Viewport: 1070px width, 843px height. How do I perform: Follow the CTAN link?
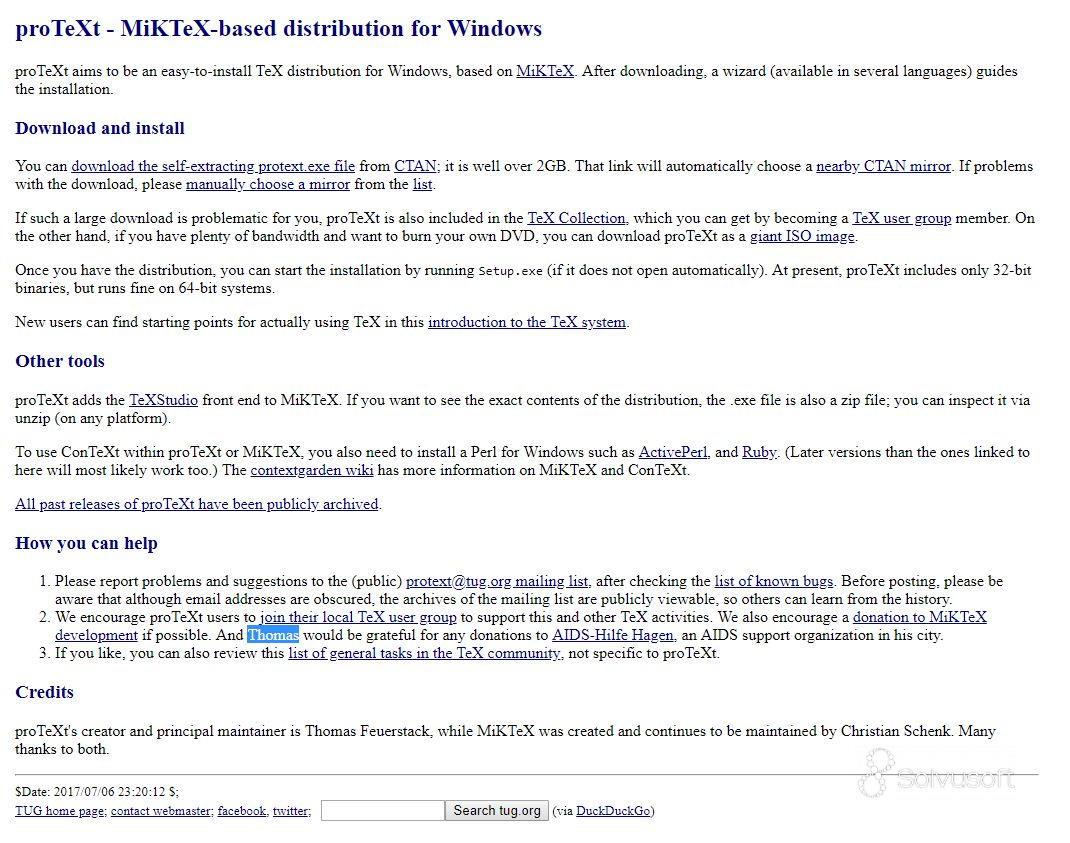click(415, 166)
